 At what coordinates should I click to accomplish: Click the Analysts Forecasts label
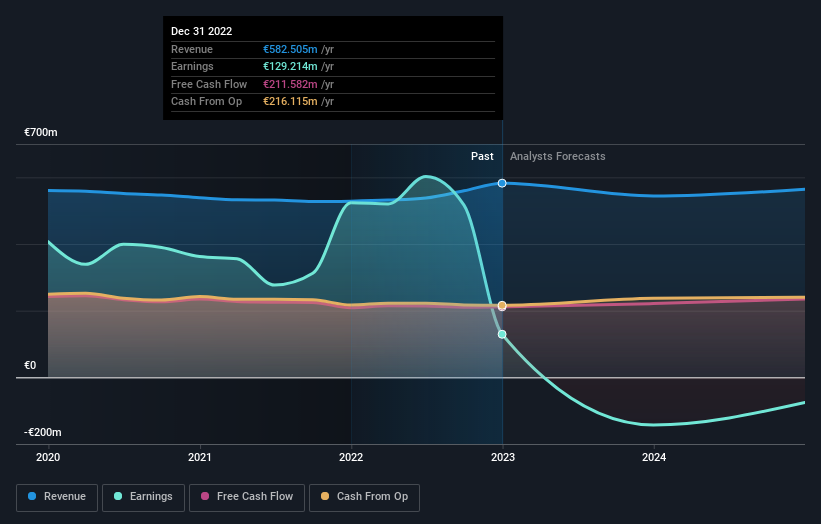pyautogui.click(x=558, y=157)
